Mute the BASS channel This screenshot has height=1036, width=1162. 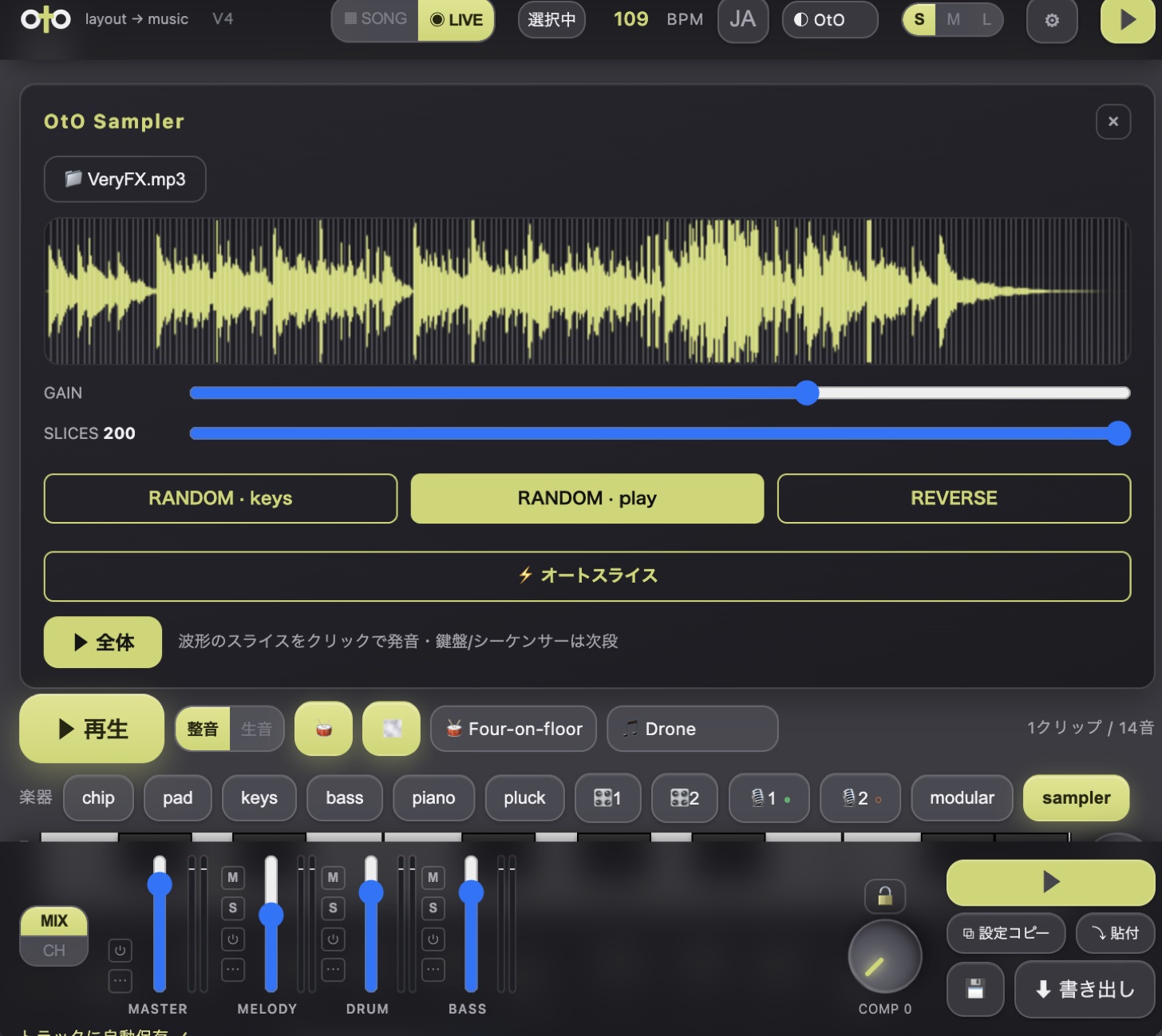[x=433, y=877]
